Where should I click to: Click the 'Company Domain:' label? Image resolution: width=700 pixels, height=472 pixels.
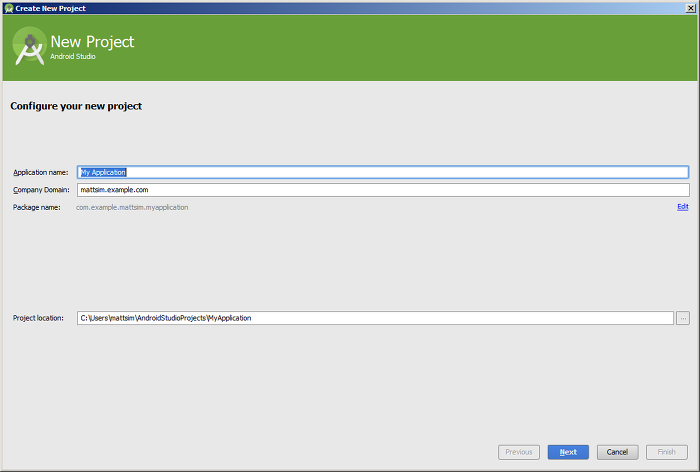[x=41, y=190]
